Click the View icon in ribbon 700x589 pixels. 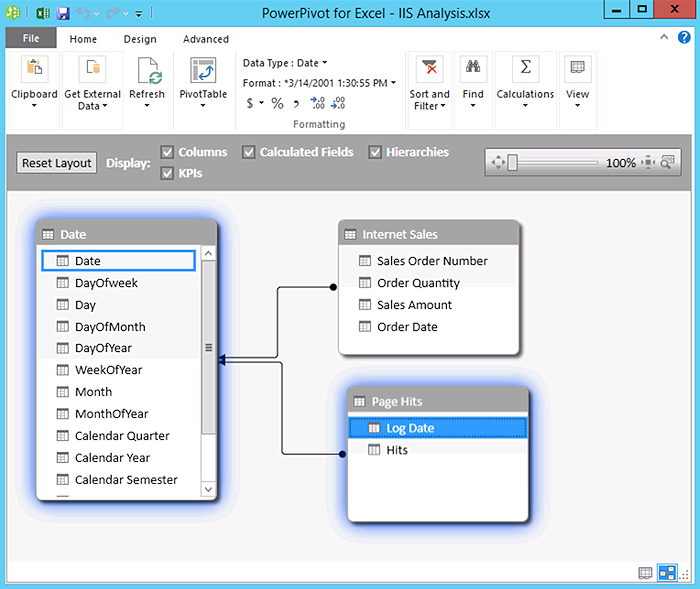578,69
